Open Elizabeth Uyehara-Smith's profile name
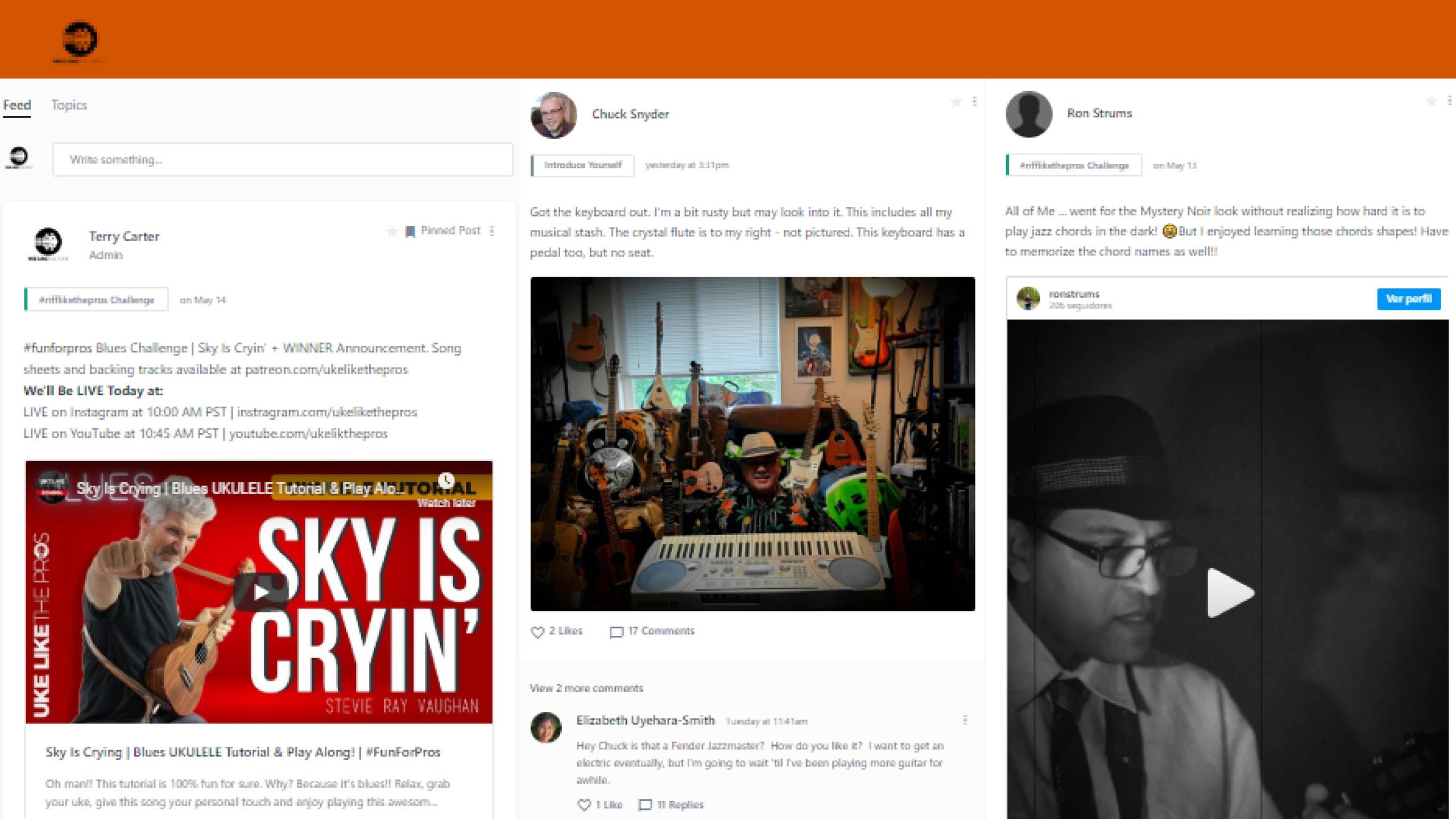1456x819 pixels. pyautogui.click(x=646, y=721)
